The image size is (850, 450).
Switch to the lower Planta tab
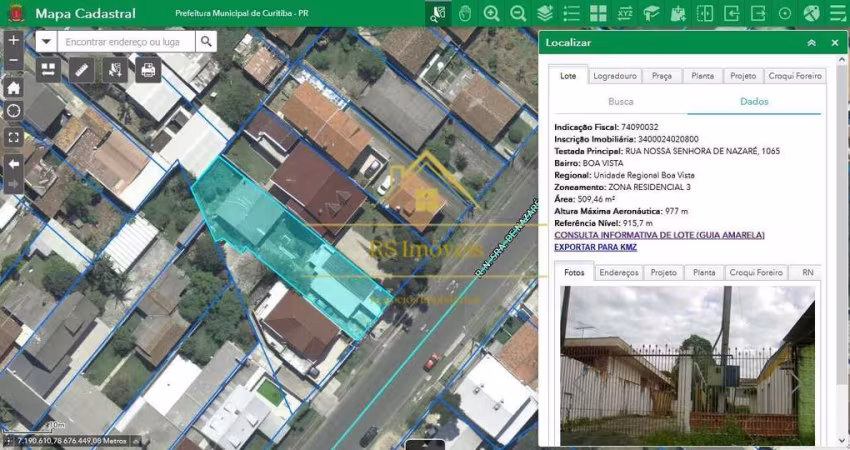pos(704,273)
